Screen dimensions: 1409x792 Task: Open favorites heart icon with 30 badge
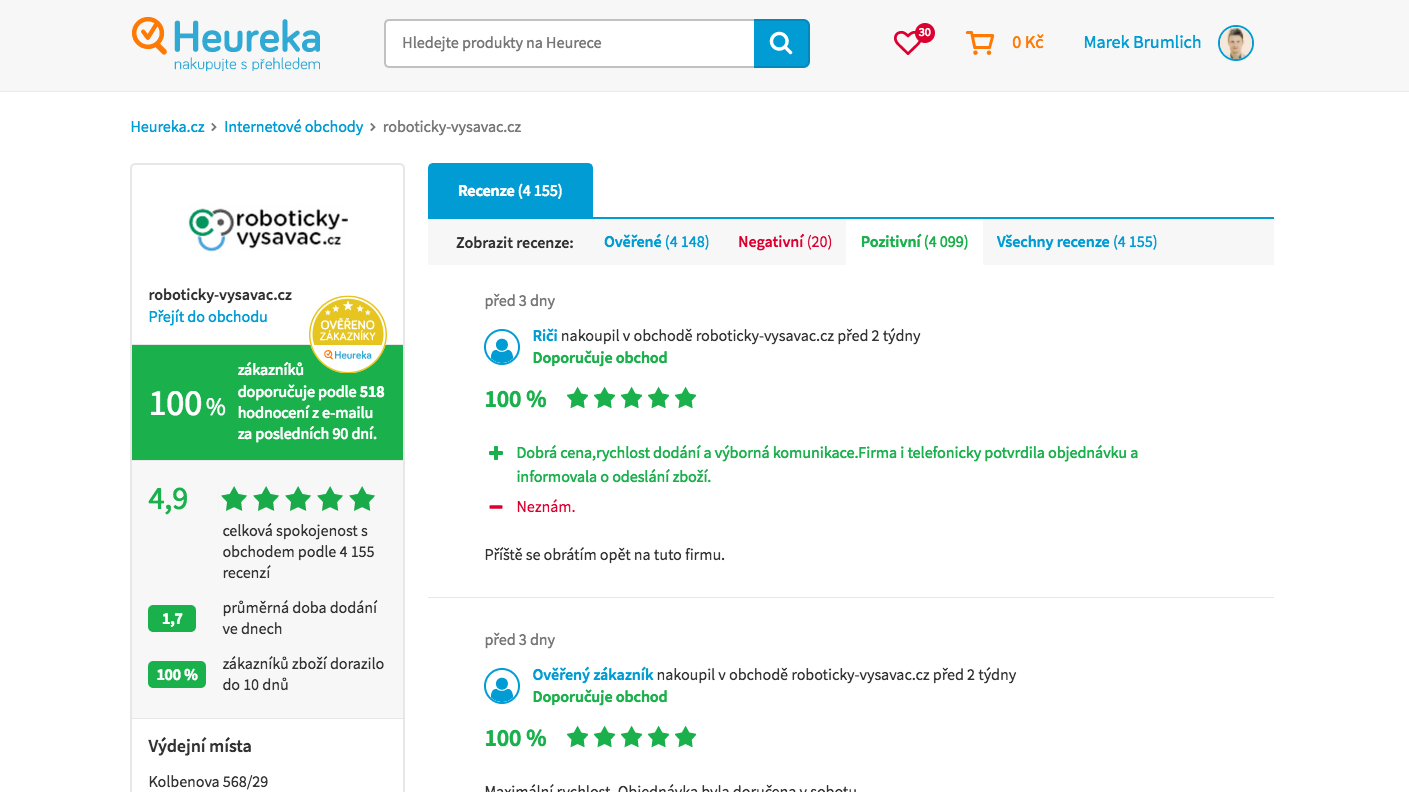[912, 41]
